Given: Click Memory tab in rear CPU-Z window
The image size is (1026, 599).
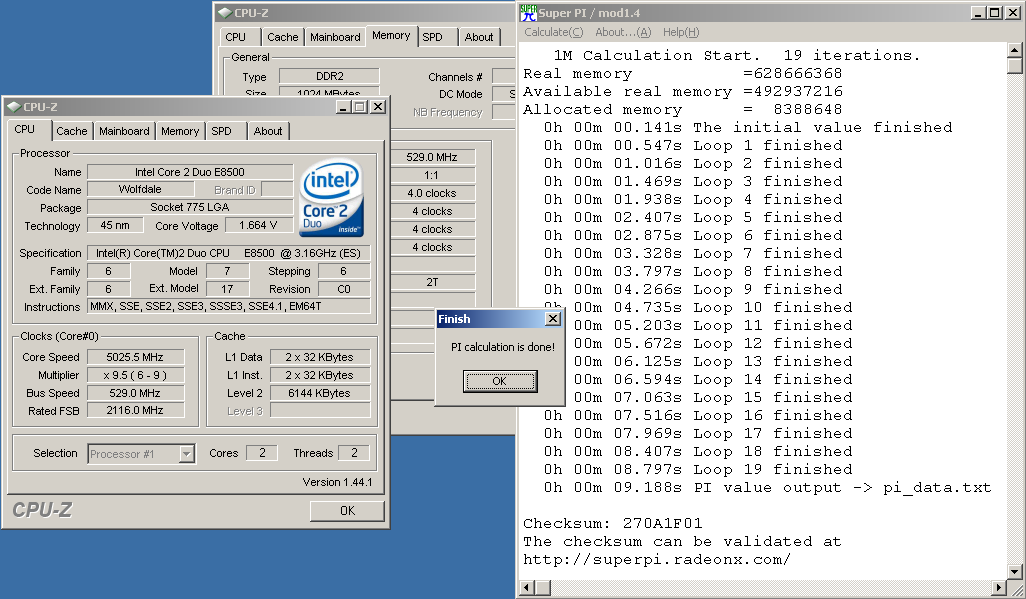Looking at the screenshot, I should point(391,36).
